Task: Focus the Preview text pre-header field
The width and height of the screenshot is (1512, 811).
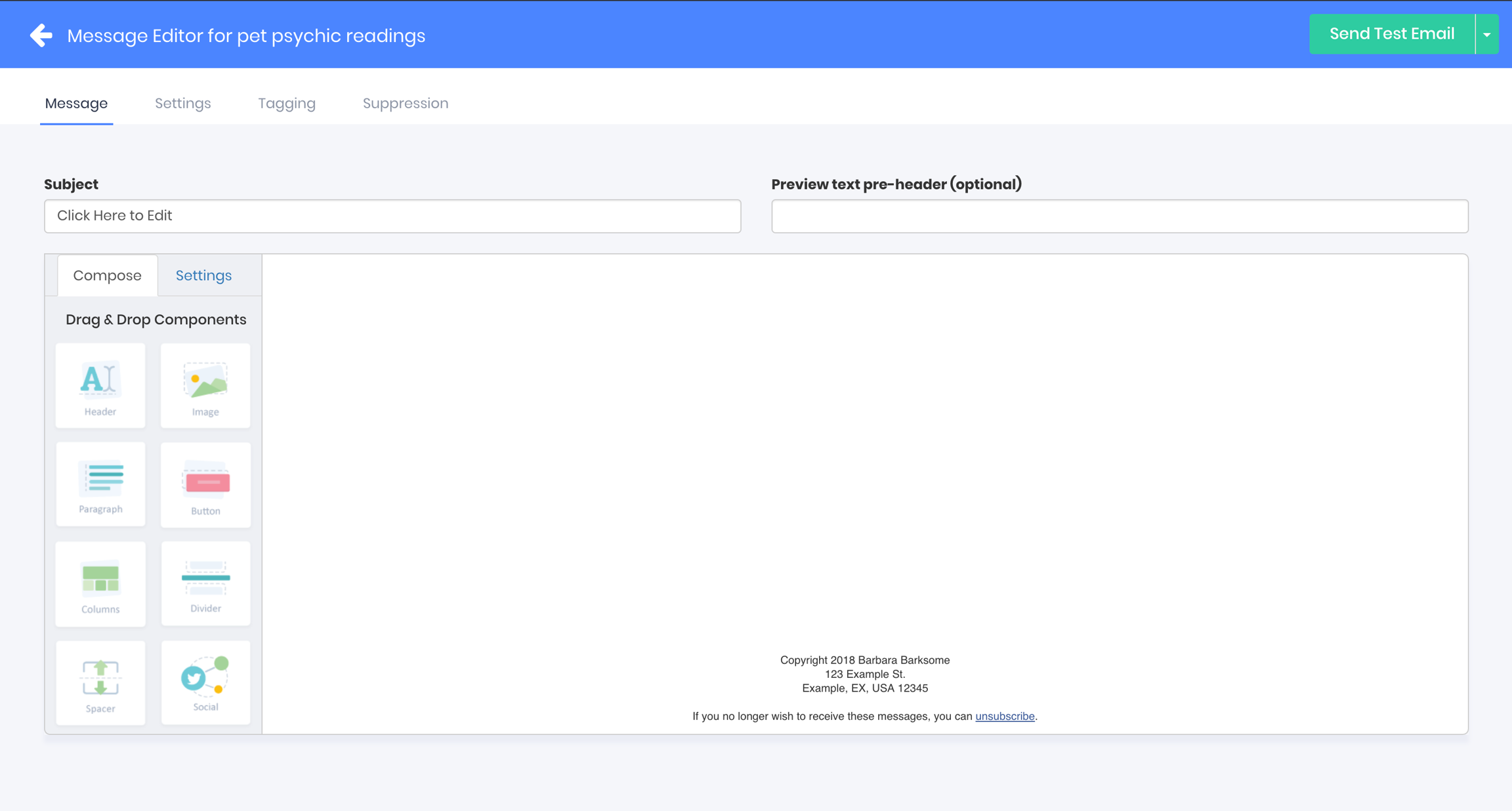Action: 1120,216
